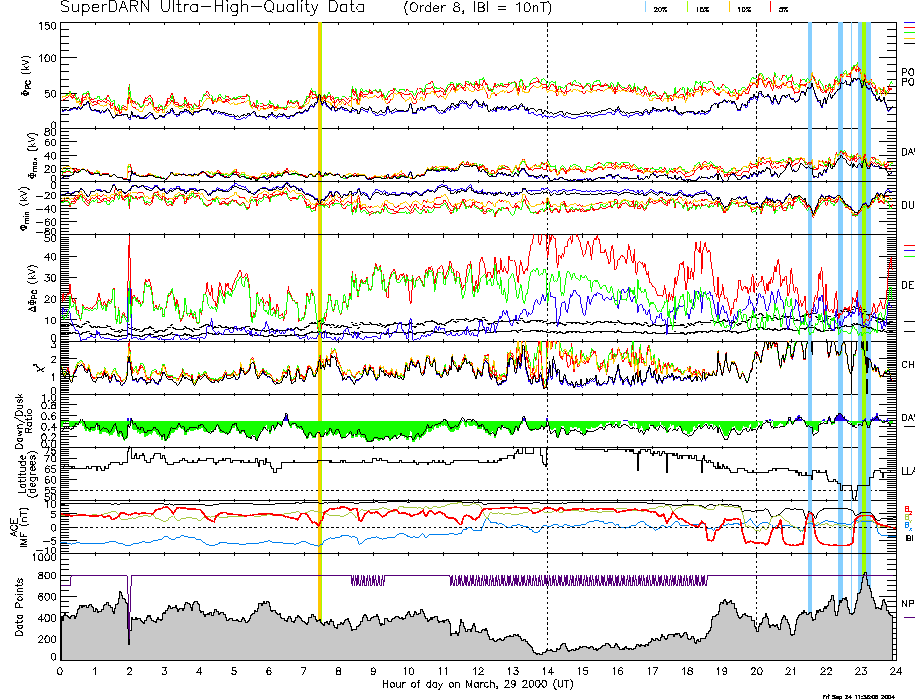This screenshot has height=700, width=915.
Task: Select the green vertical band near 23 UT
Action: [861, 300]
